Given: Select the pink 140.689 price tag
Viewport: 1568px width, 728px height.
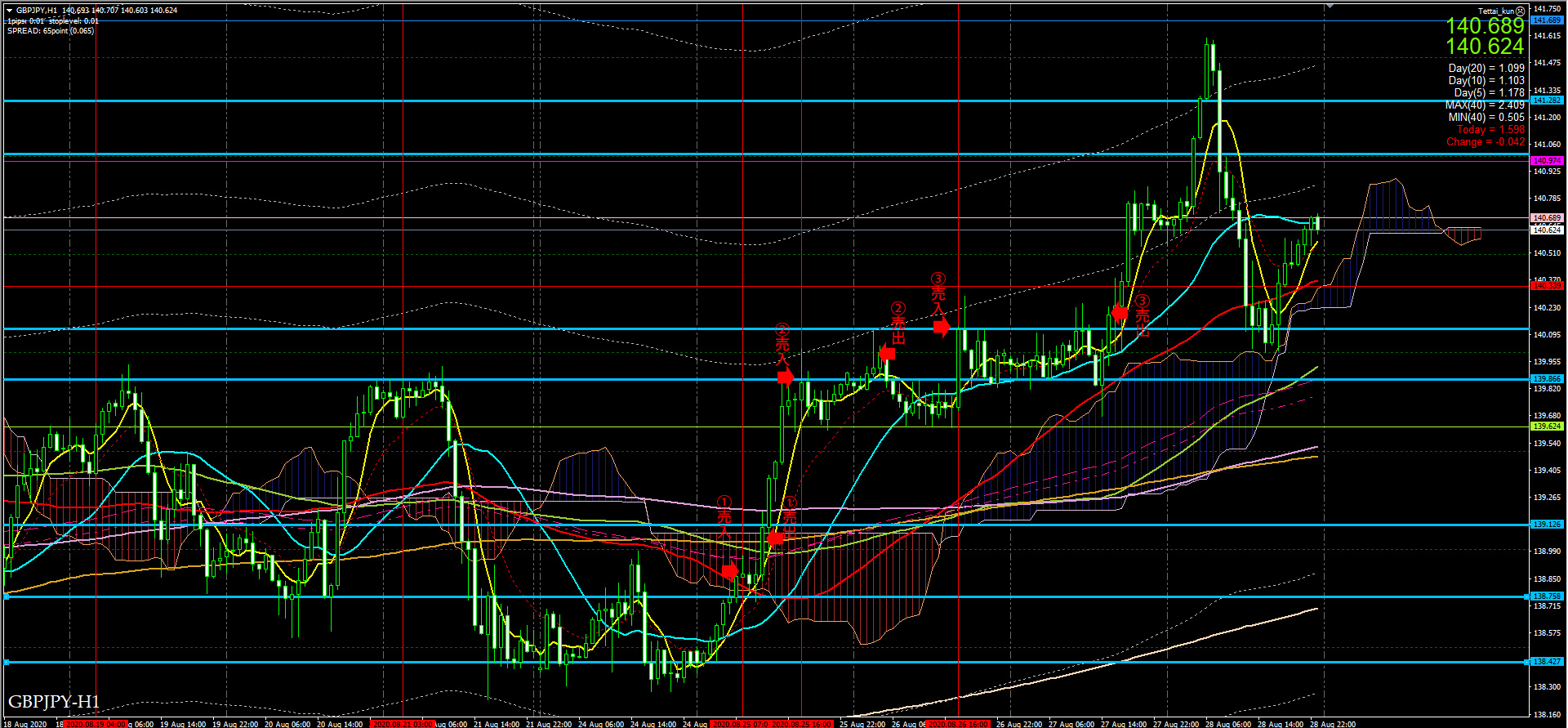Looking at the screenshot, I should point(1547,218).
